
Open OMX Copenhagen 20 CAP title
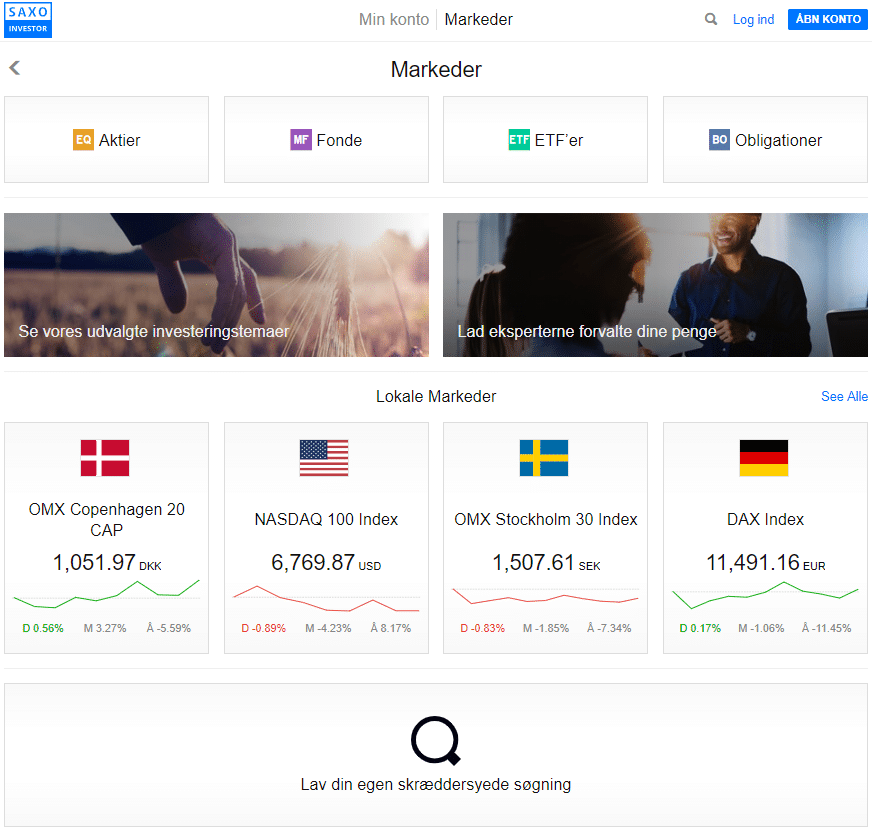[x=106, y=519]
